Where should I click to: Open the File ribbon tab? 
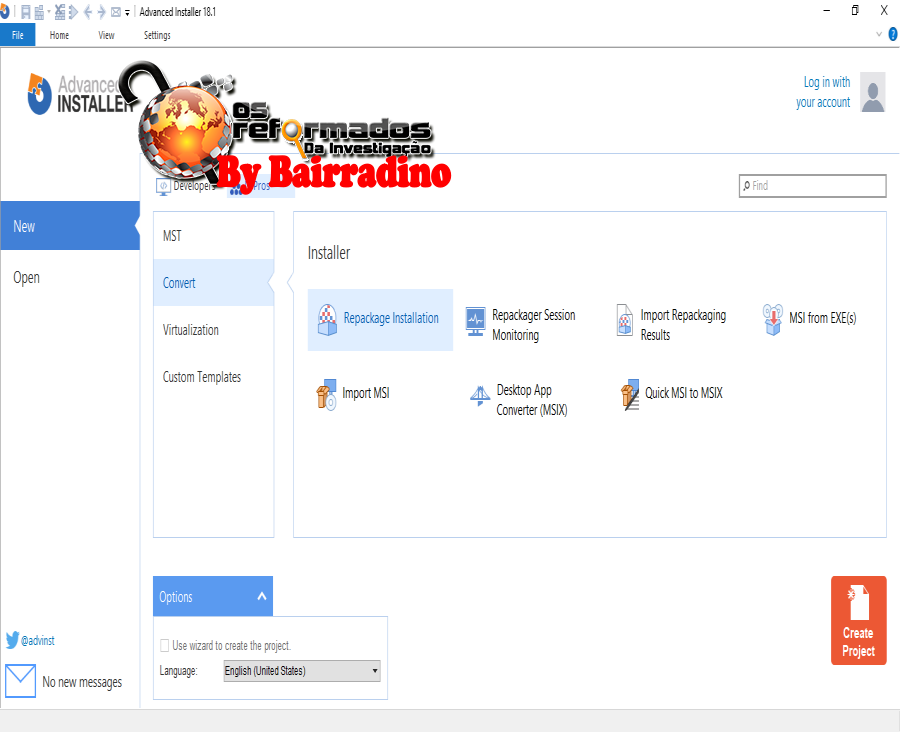coord(18,35)
